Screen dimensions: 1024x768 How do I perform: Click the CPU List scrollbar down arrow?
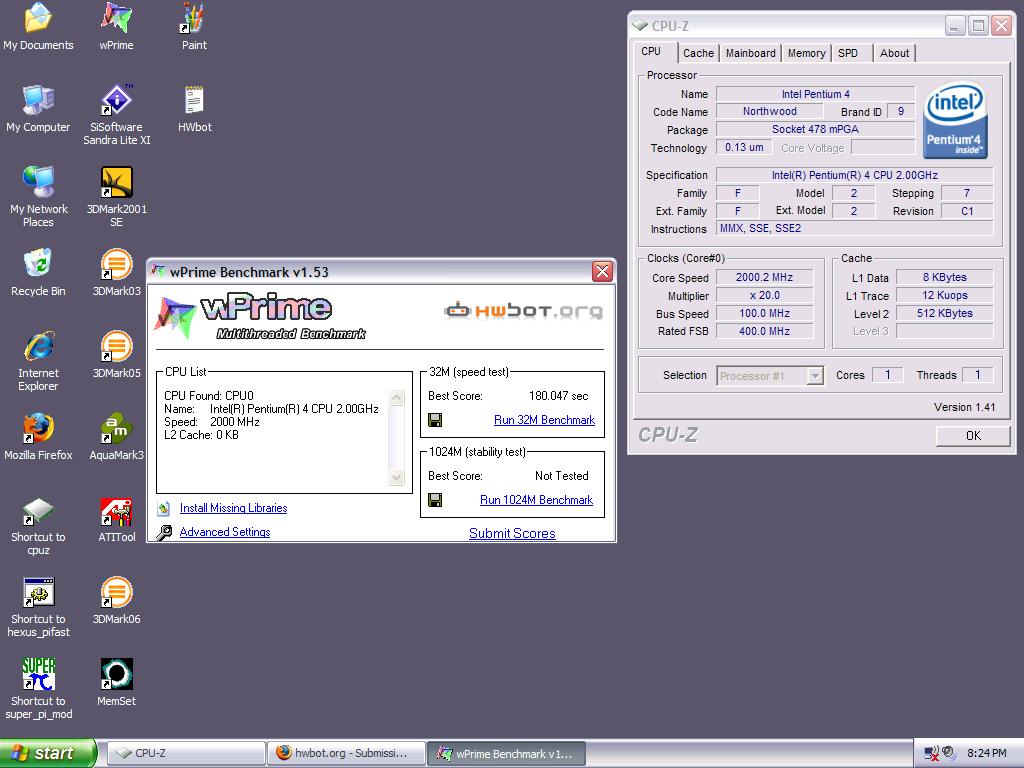pyautogui.click(x=396, y=477)
